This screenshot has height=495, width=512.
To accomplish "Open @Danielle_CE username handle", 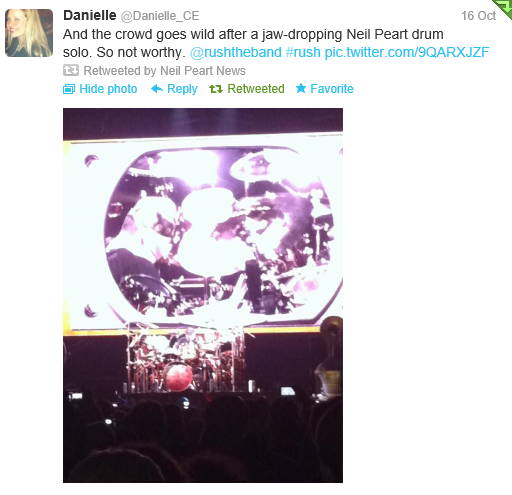I will point(160,16).
